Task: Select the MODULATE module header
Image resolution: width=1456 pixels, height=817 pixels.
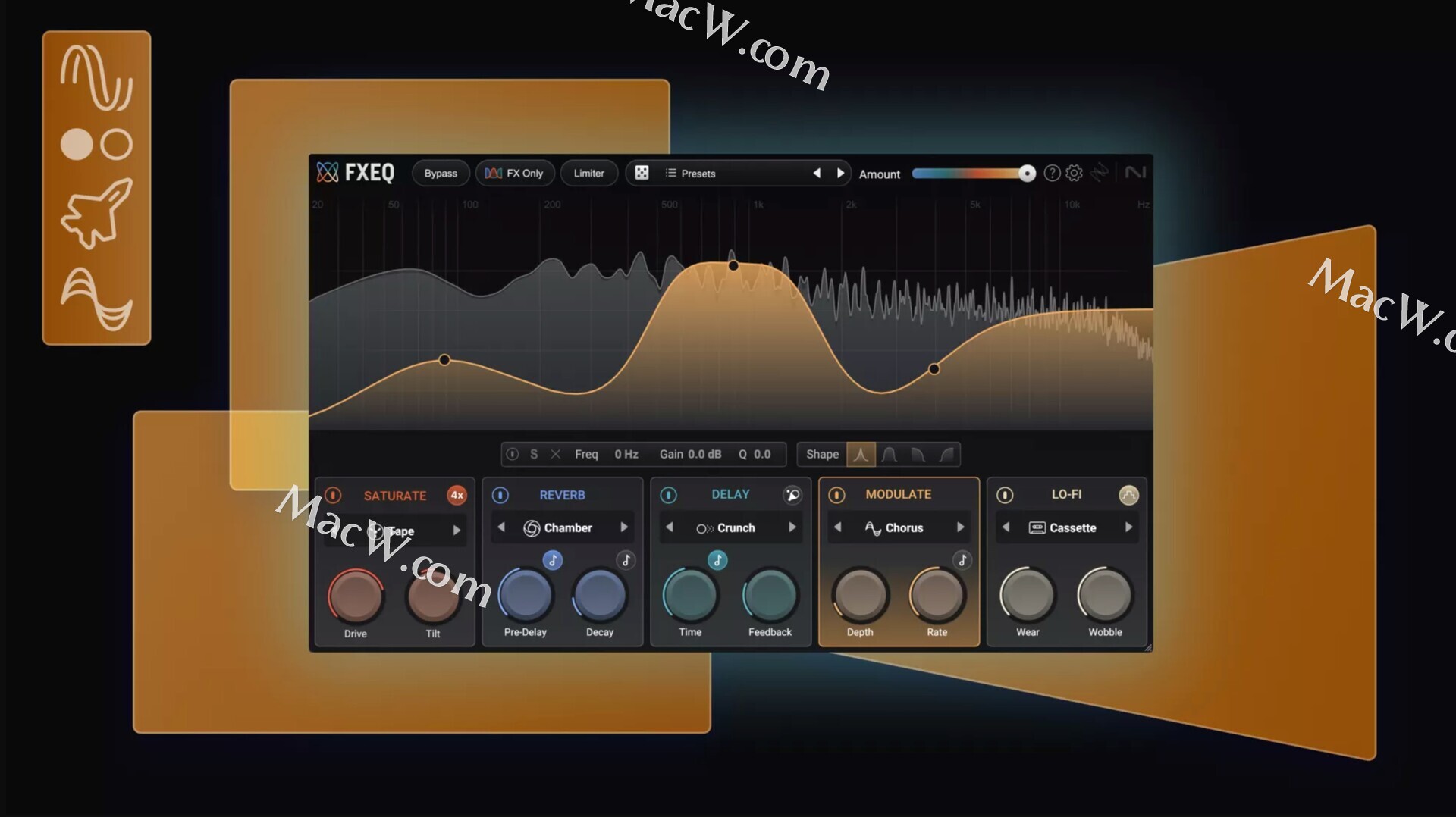Action: 899,494
